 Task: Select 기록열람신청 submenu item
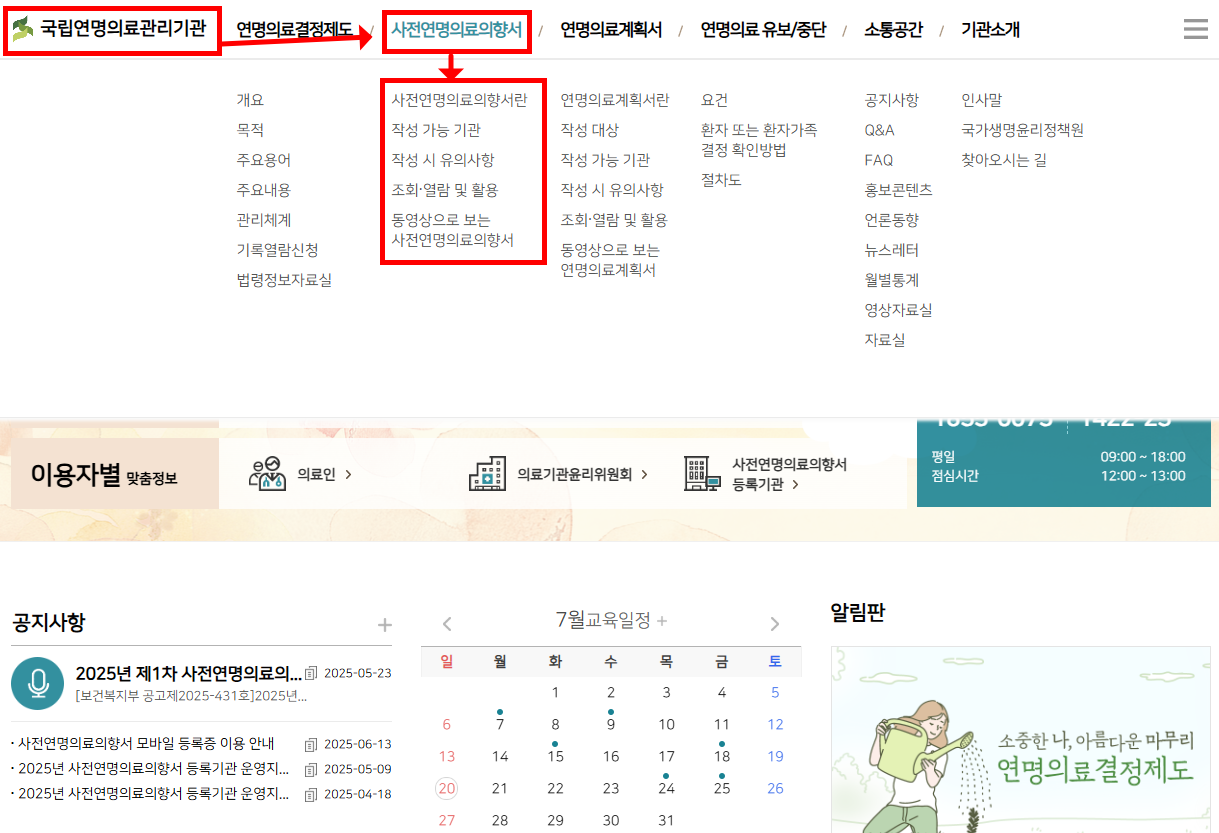click(277, 250)
